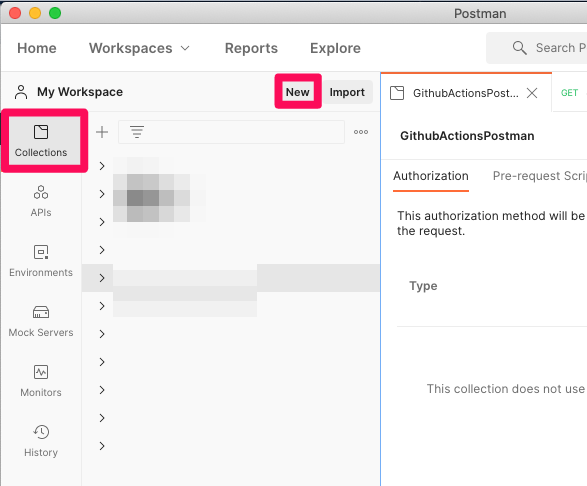Expand the third collection chevron
This screenshot has height=486, width=587.
pyautogui.click(x=102, y=222)
